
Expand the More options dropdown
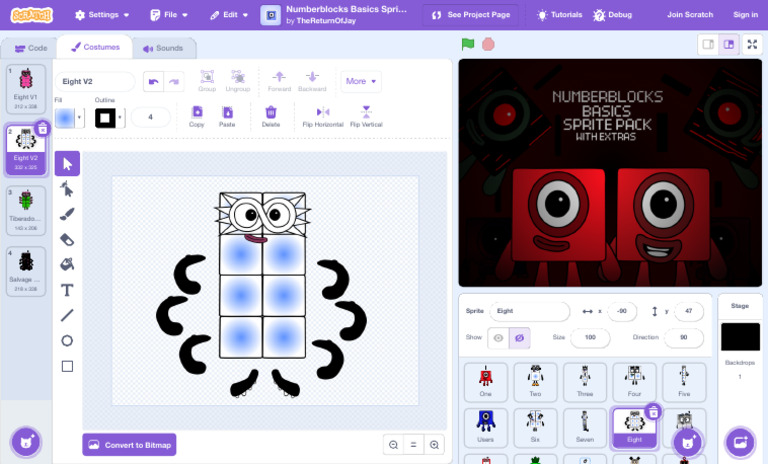[360, 81]
